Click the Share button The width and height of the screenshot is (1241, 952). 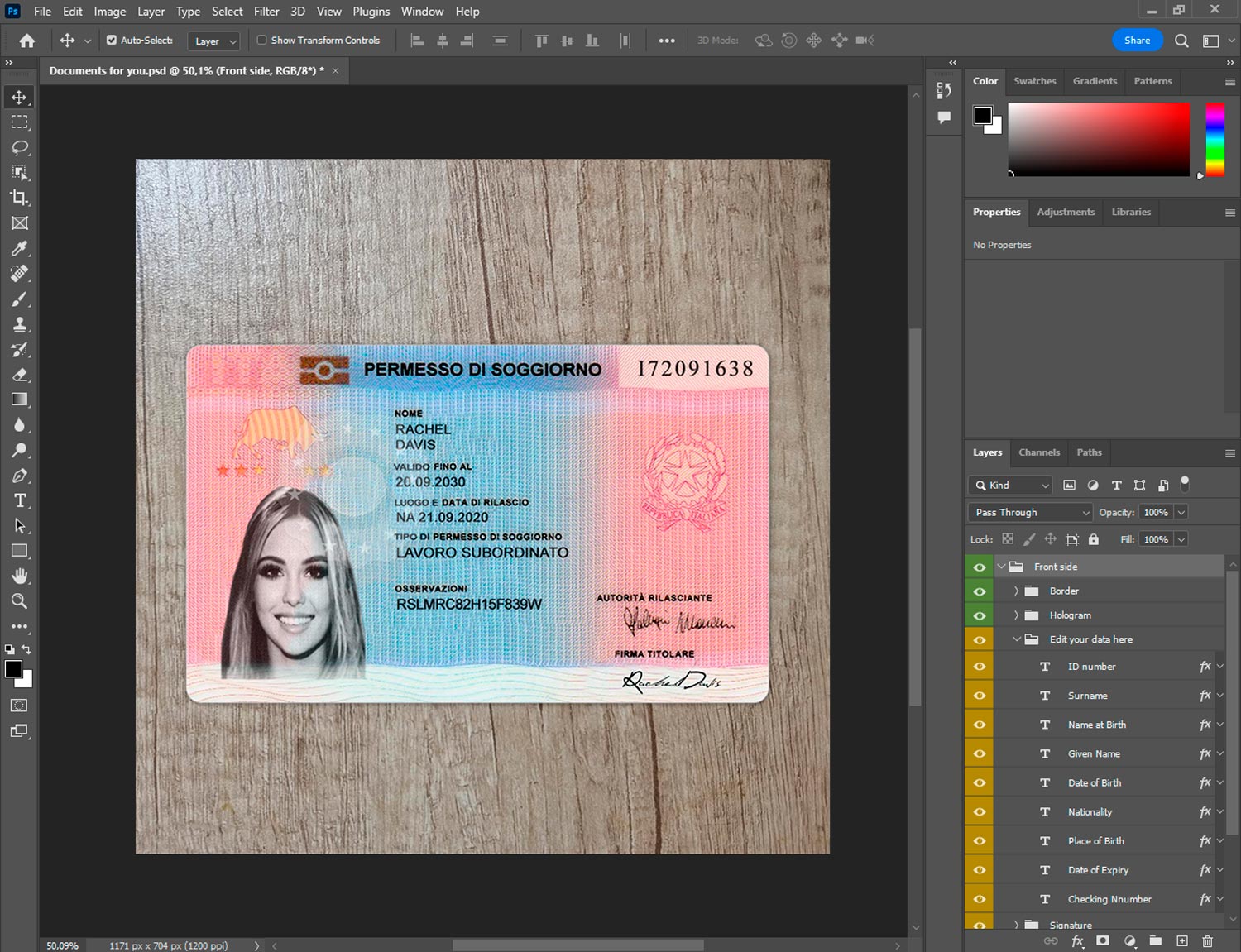(x=1137, y=41)
